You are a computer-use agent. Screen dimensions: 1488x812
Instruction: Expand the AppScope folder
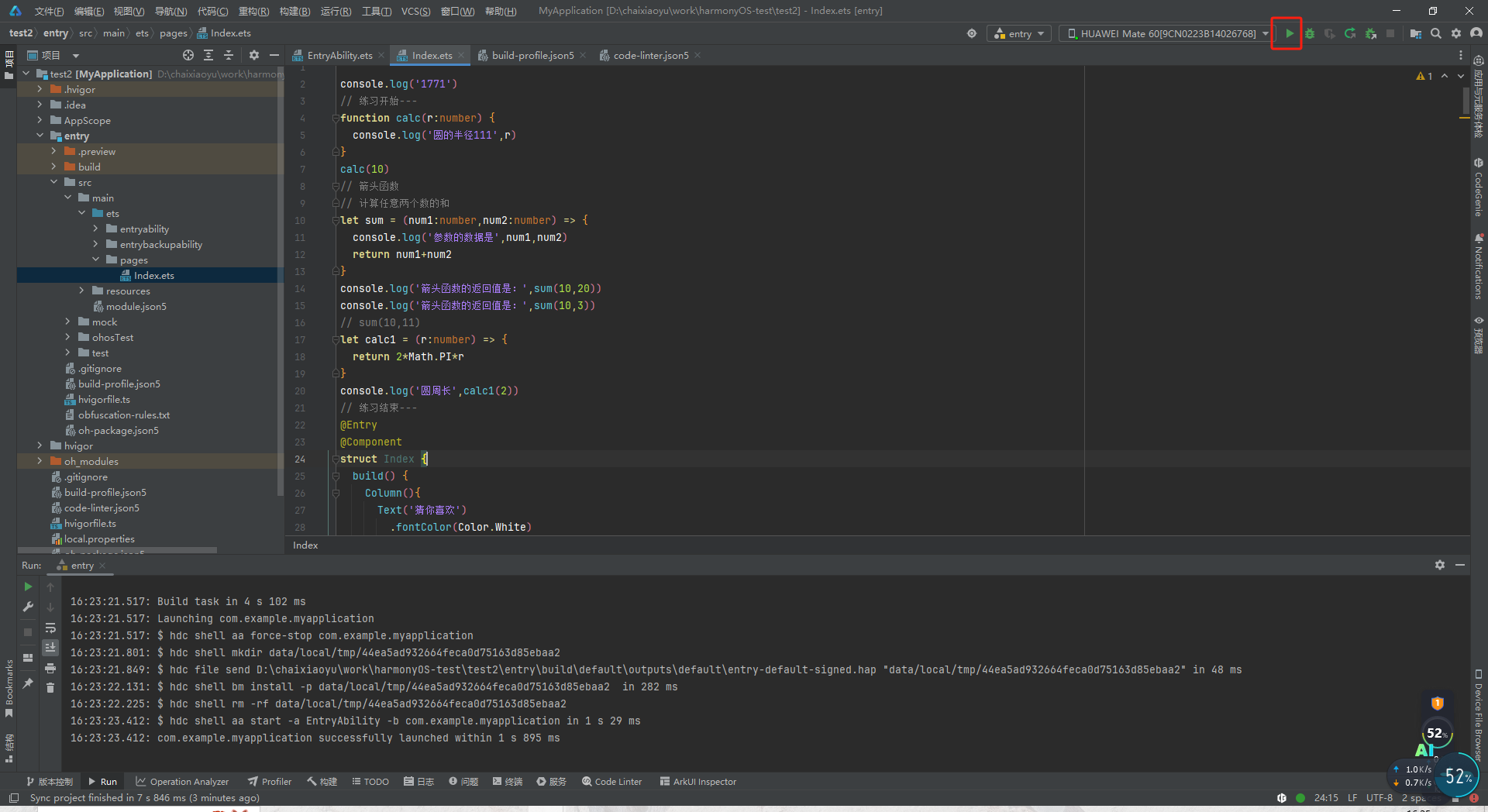[x=40, y=120]
